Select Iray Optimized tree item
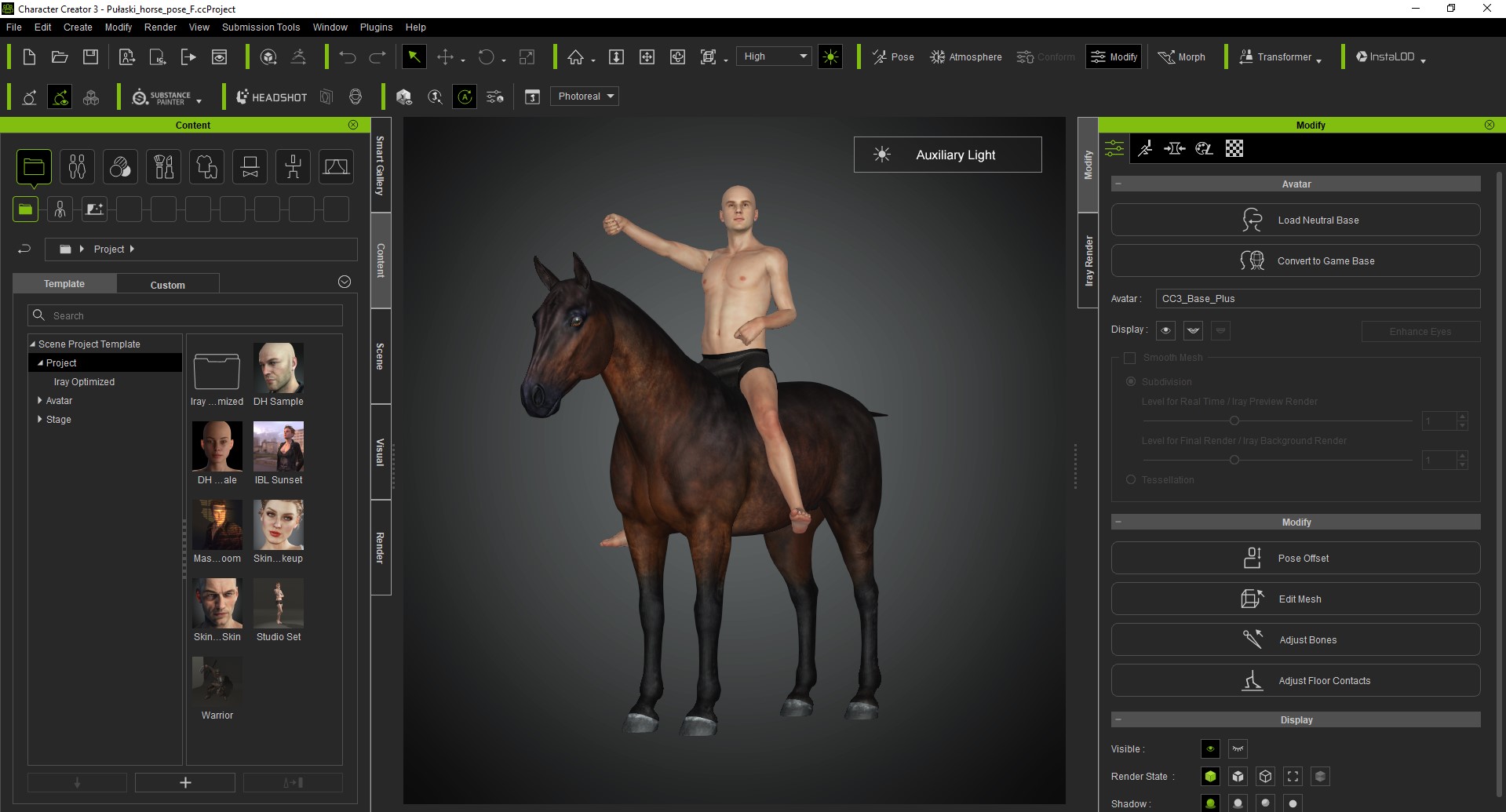This screenshot has height=812, width=1506. tap(84, 381)
